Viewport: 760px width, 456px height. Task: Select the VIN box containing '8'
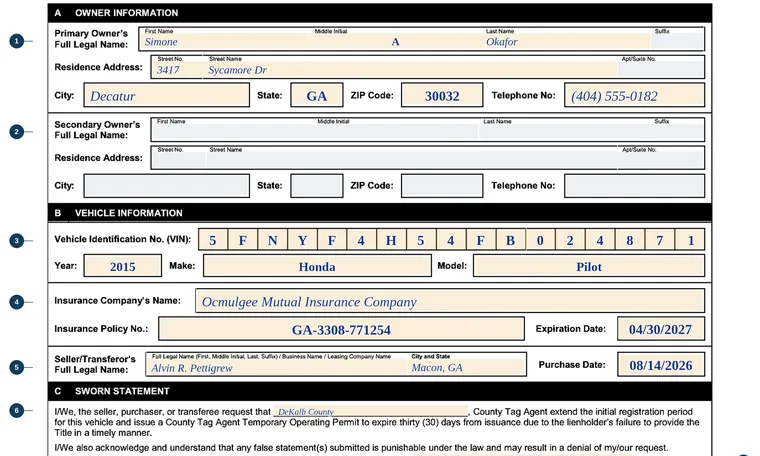pos(630,240)
